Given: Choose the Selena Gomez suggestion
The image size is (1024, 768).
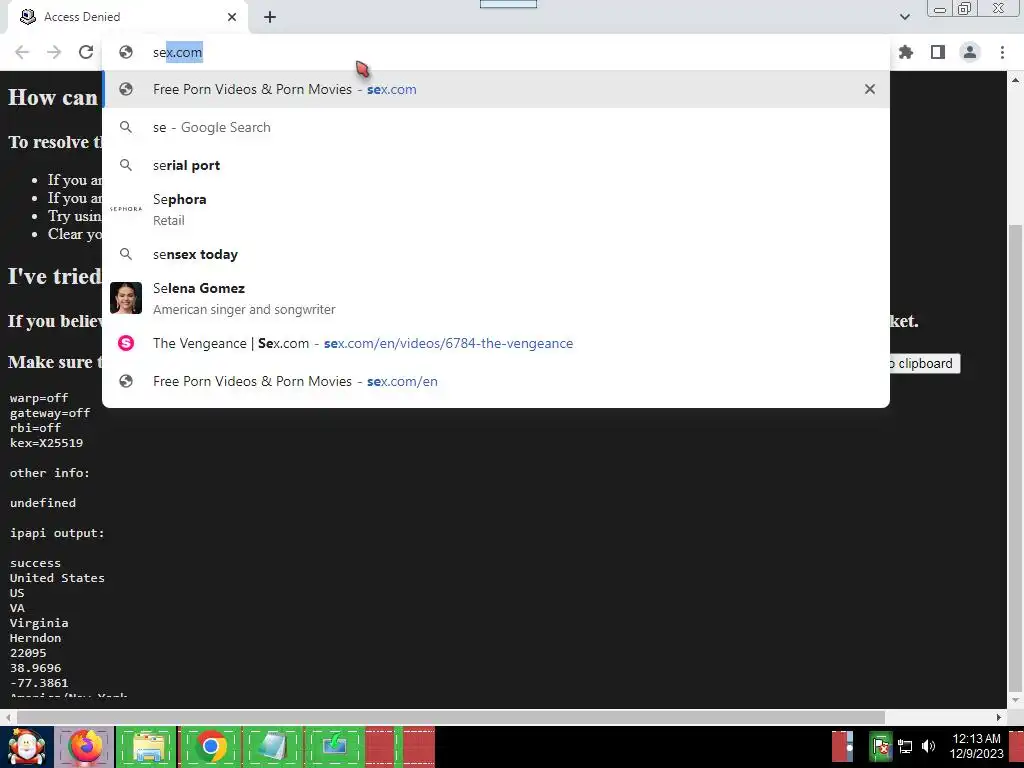Looking at the screenshot, I should 496,298.
